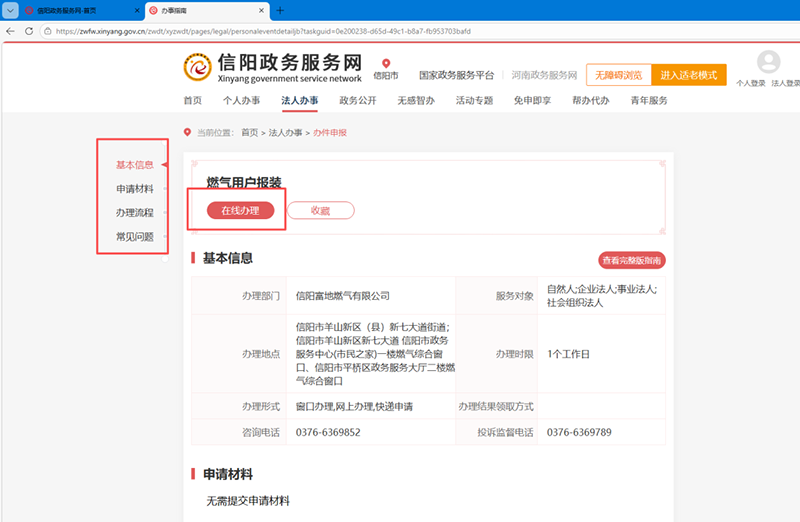Image resolution: width=800 pixels, height=522 pixels.
Task: Click 法人办事 in the breadcrumb
Action: (x=285, y=133)
